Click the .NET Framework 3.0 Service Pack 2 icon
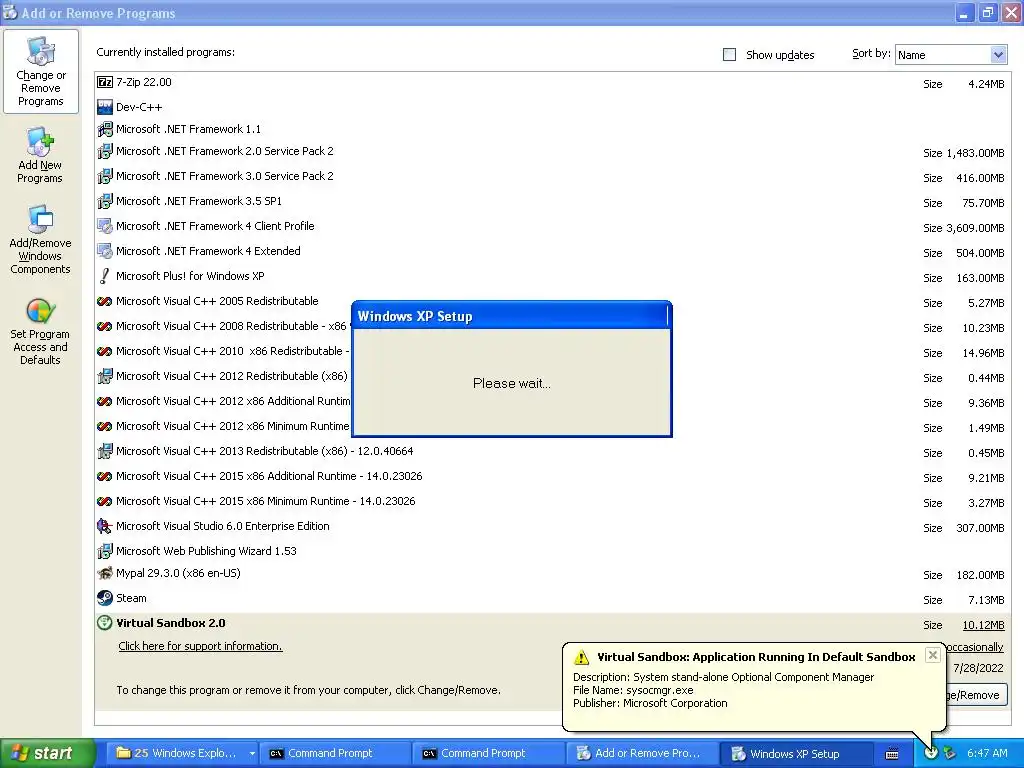The height and width of the screenshot is (768, 1024). [x=104, y=176]
